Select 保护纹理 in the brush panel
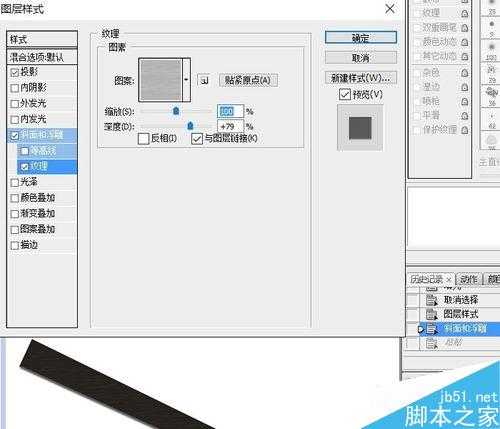 tap(439, 130)
